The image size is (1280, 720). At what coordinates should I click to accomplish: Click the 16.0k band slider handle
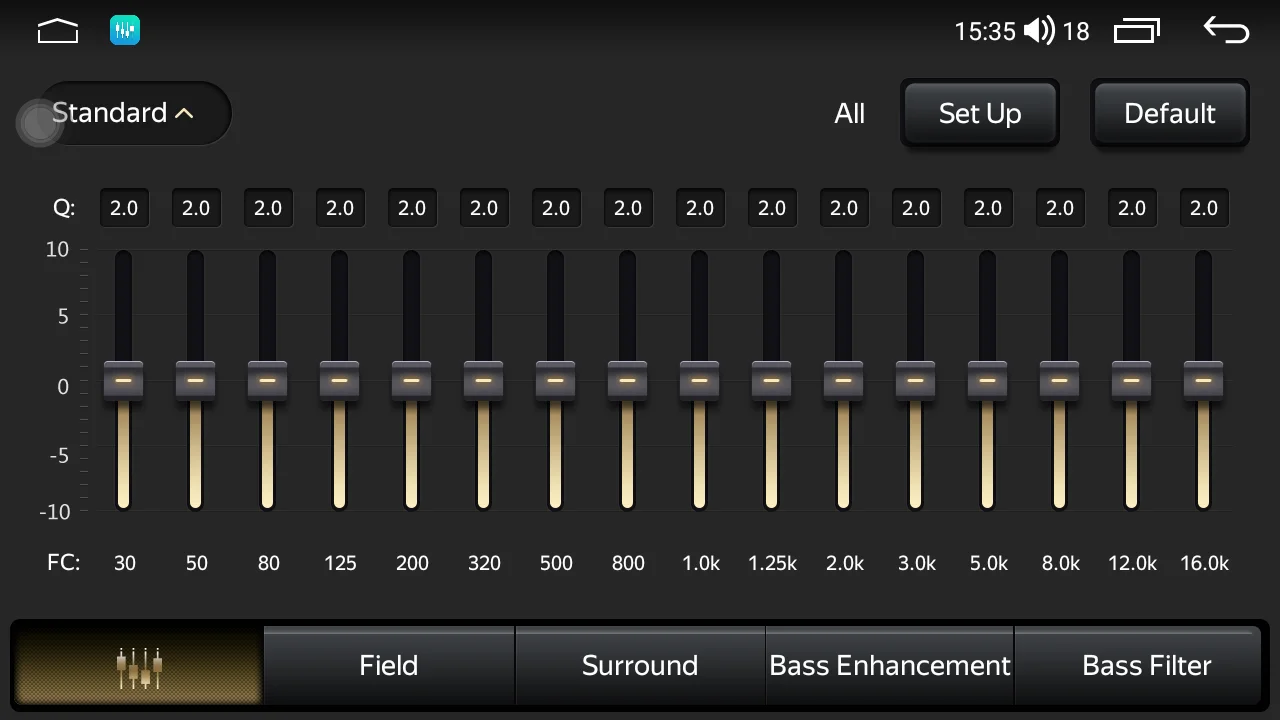pyautogui.click(x=1204, y=381)
